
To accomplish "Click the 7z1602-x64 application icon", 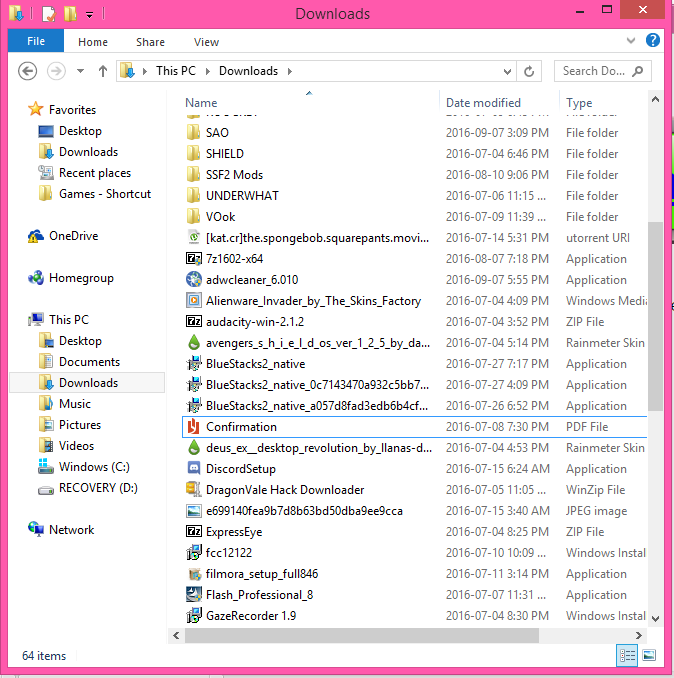I will (x=194, y=259).
